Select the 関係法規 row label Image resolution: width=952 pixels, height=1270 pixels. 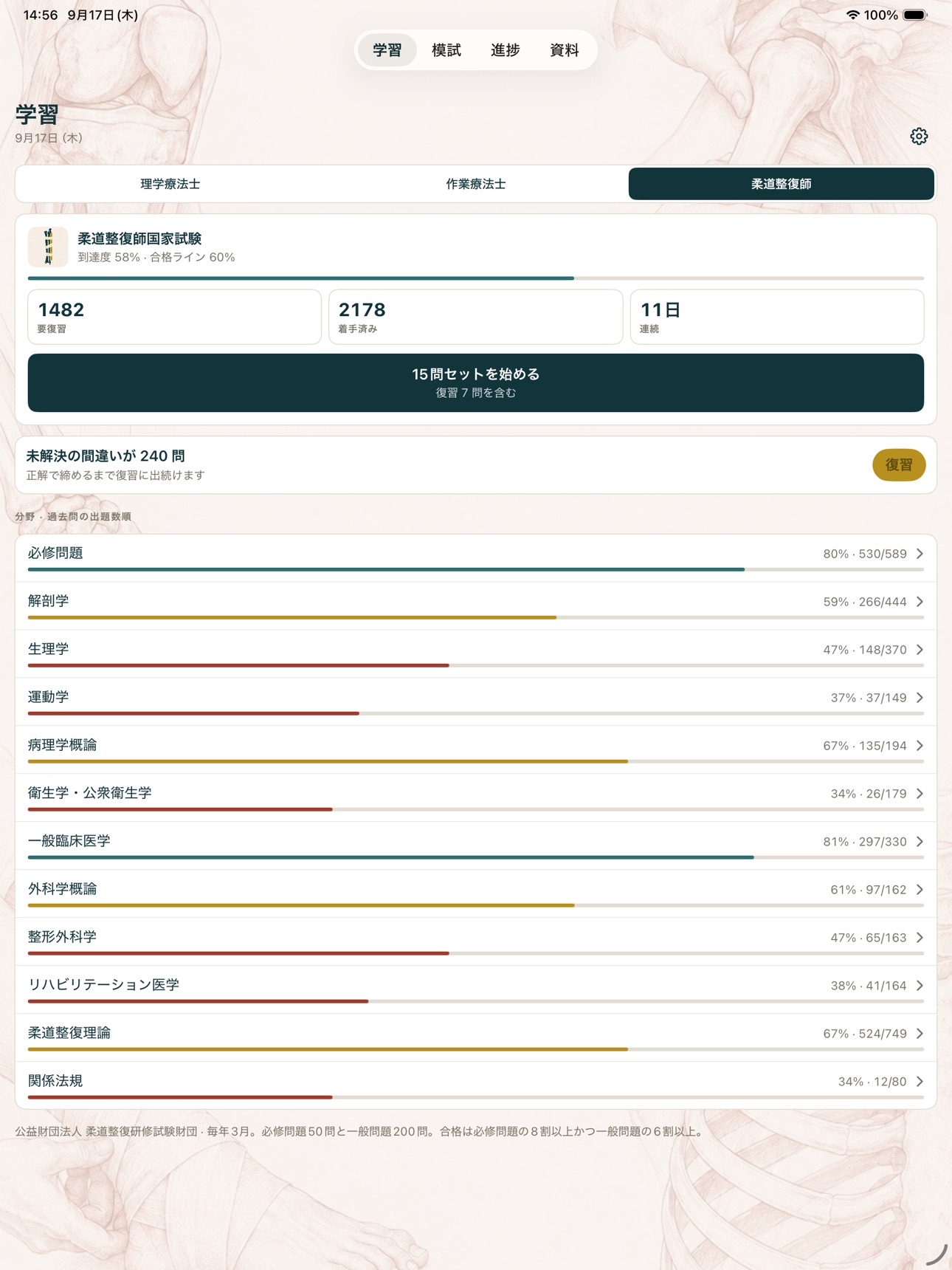55,1081
